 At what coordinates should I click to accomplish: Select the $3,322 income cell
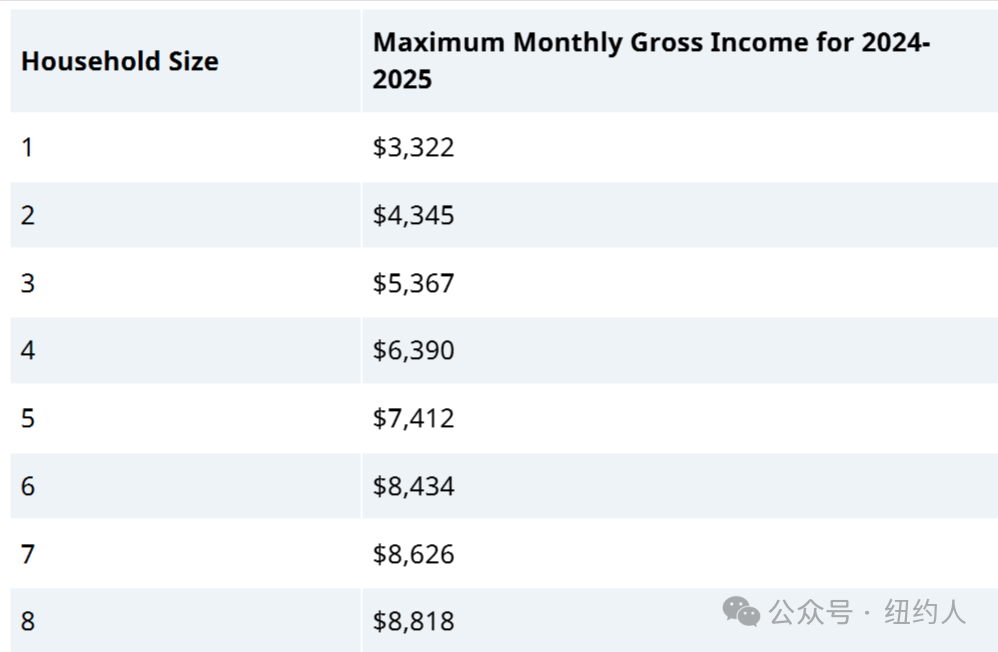[x=680, y=148]
